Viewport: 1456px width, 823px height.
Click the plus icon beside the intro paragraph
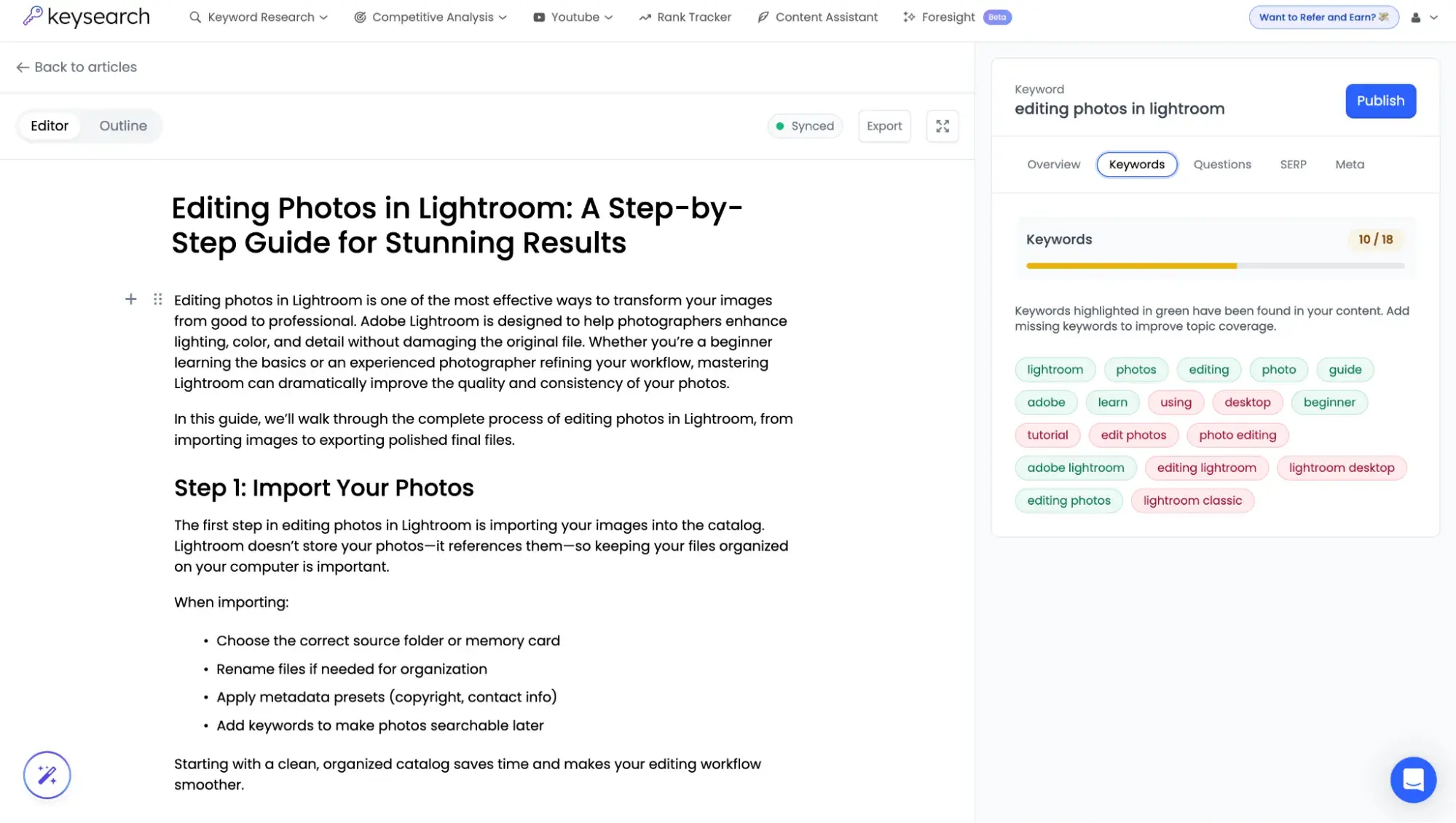tap(130, 299)
